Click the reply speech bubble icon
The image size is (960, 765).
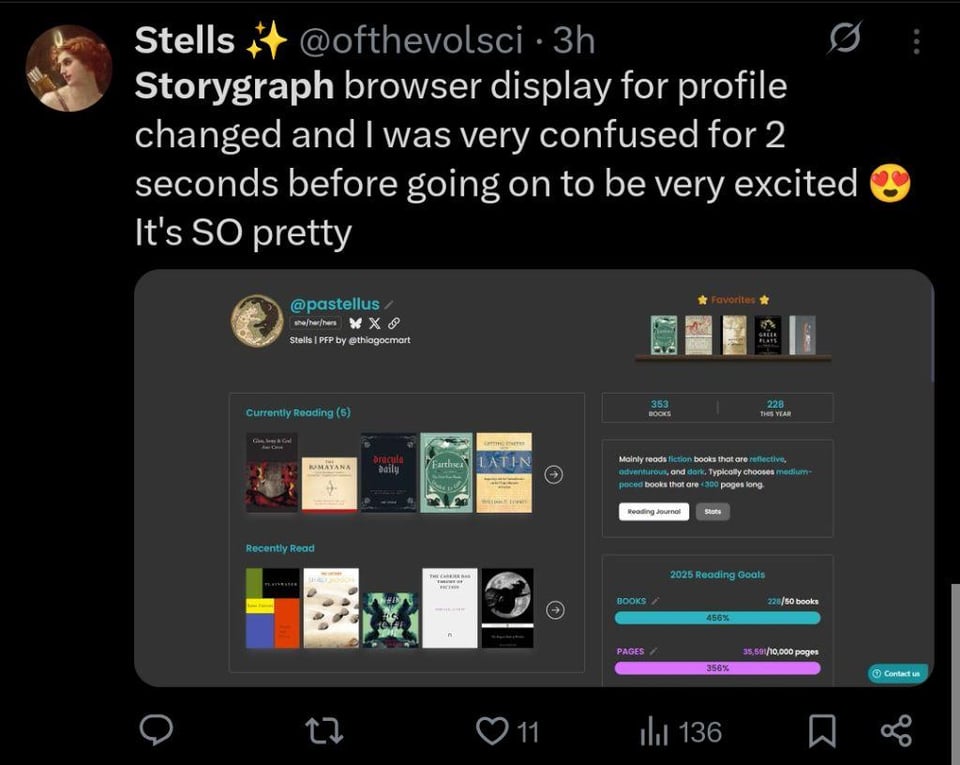[155, 731]
